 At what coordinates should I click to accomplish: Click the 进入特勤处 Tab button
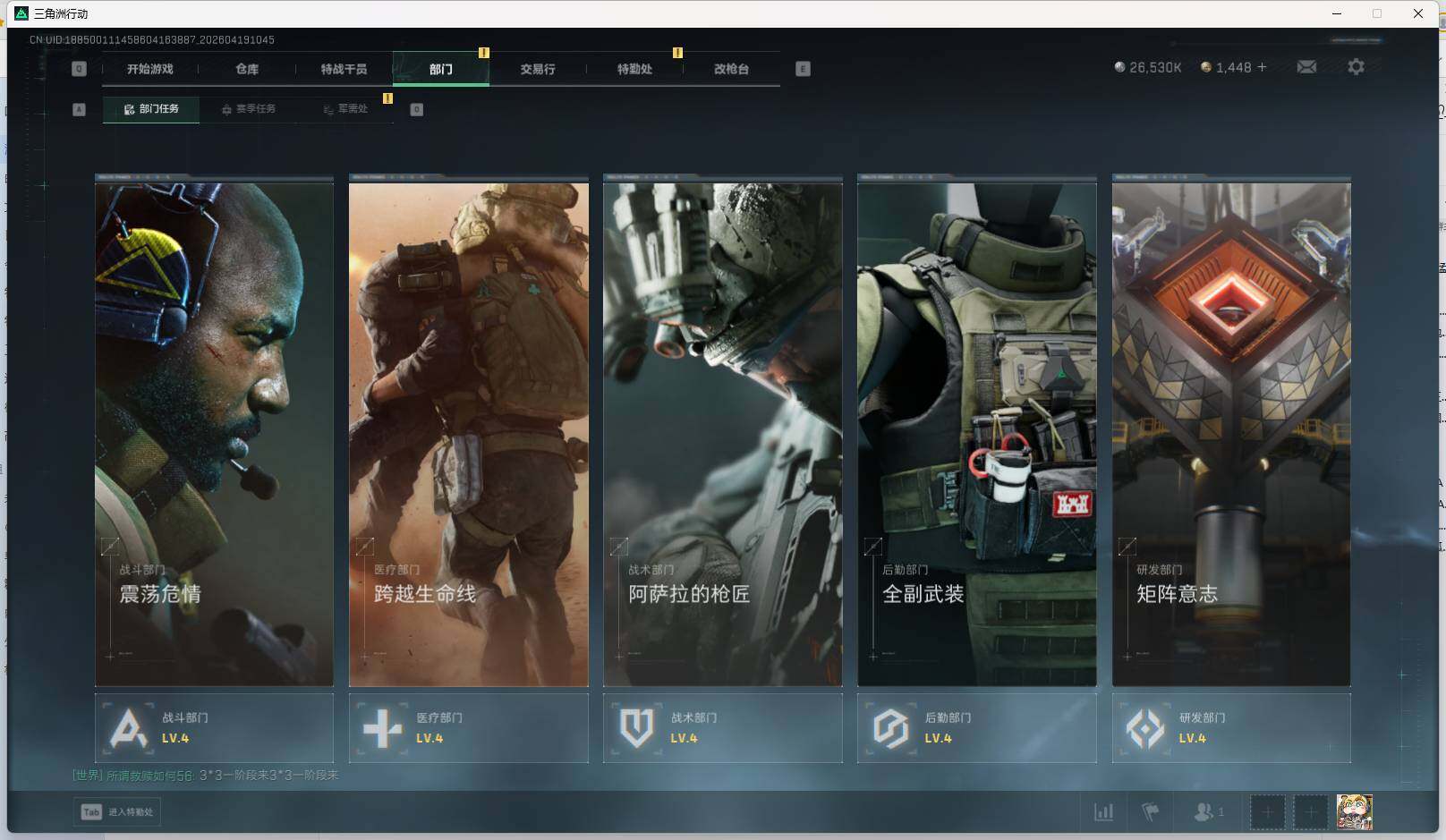coord(117,812)
